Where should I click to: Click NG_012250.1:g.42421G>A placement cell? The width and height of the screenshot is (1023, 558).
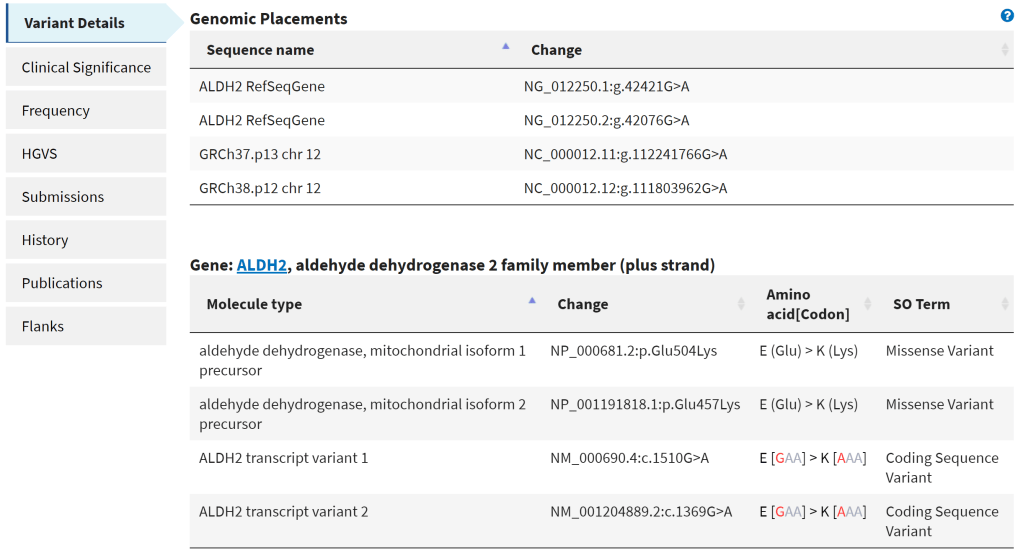tap(606, 86)
